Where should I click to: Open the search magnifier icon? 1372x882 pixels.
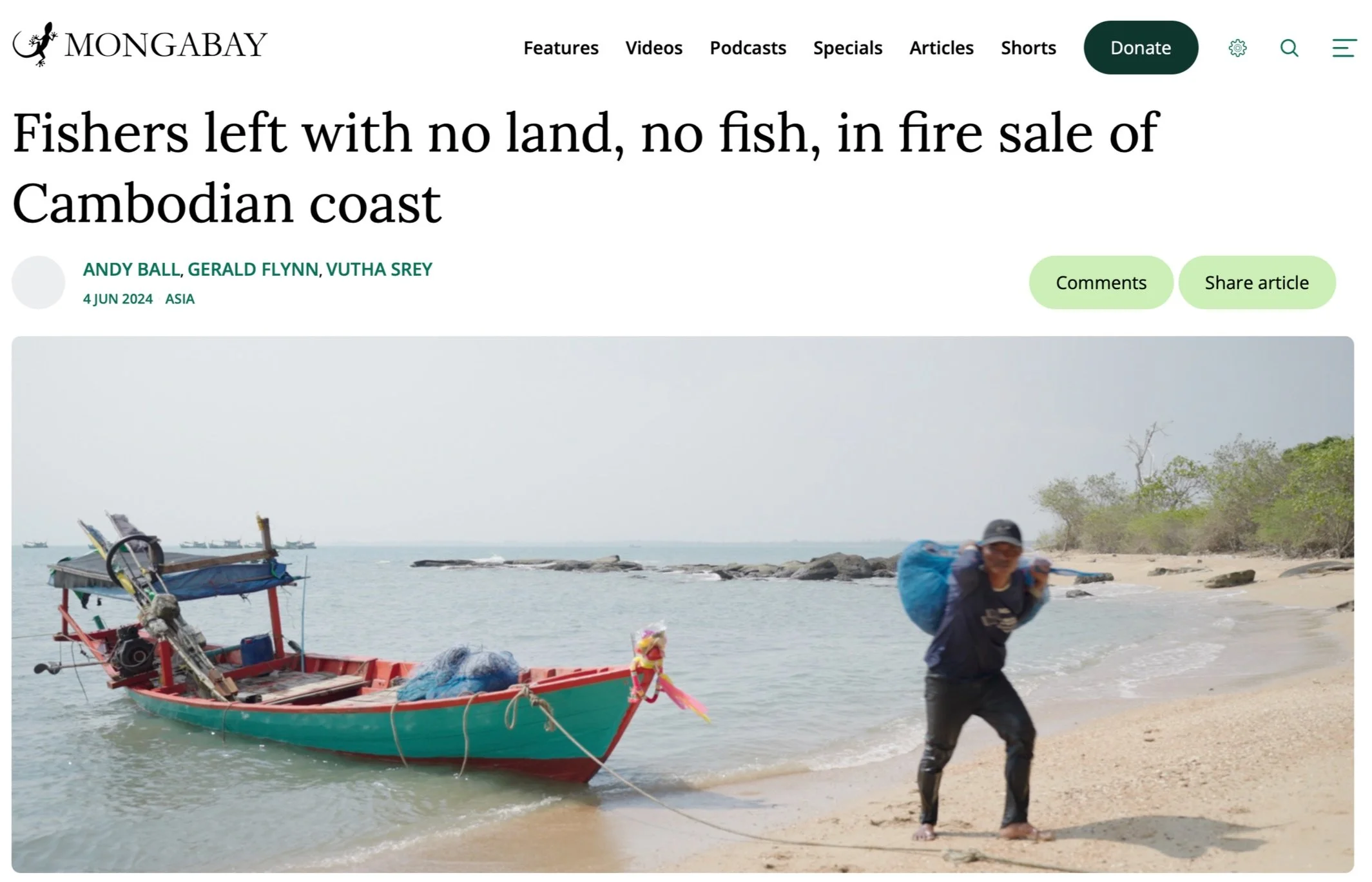tap(1289, 48)
